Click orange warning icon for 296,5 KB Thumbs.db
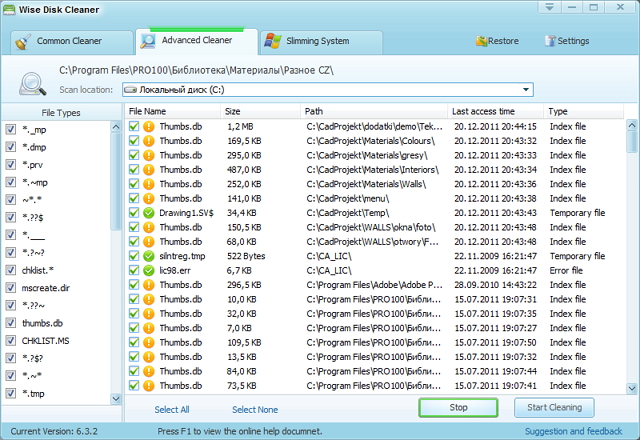Screen dimensions: 640x440 point(149,284)
